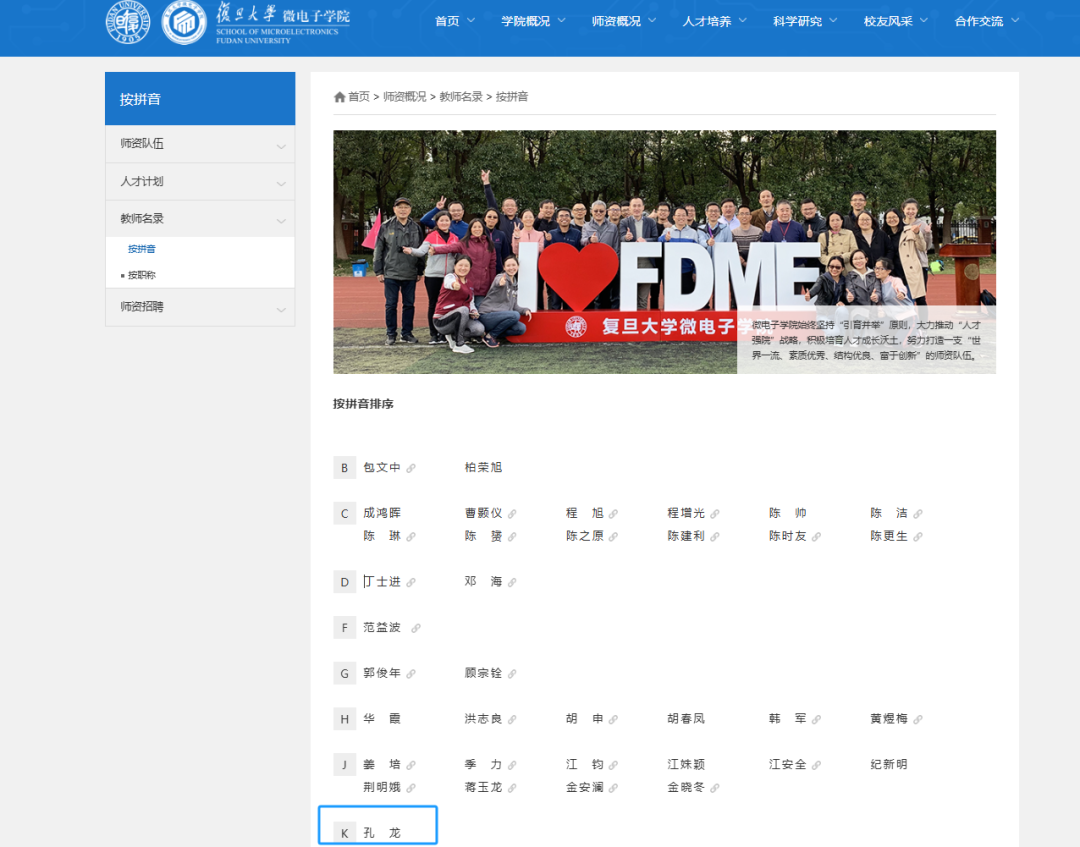The width and height of the screenshot is (1080, 847).
Task: Open the link icon beside 包文中
Action: [411, 468]
